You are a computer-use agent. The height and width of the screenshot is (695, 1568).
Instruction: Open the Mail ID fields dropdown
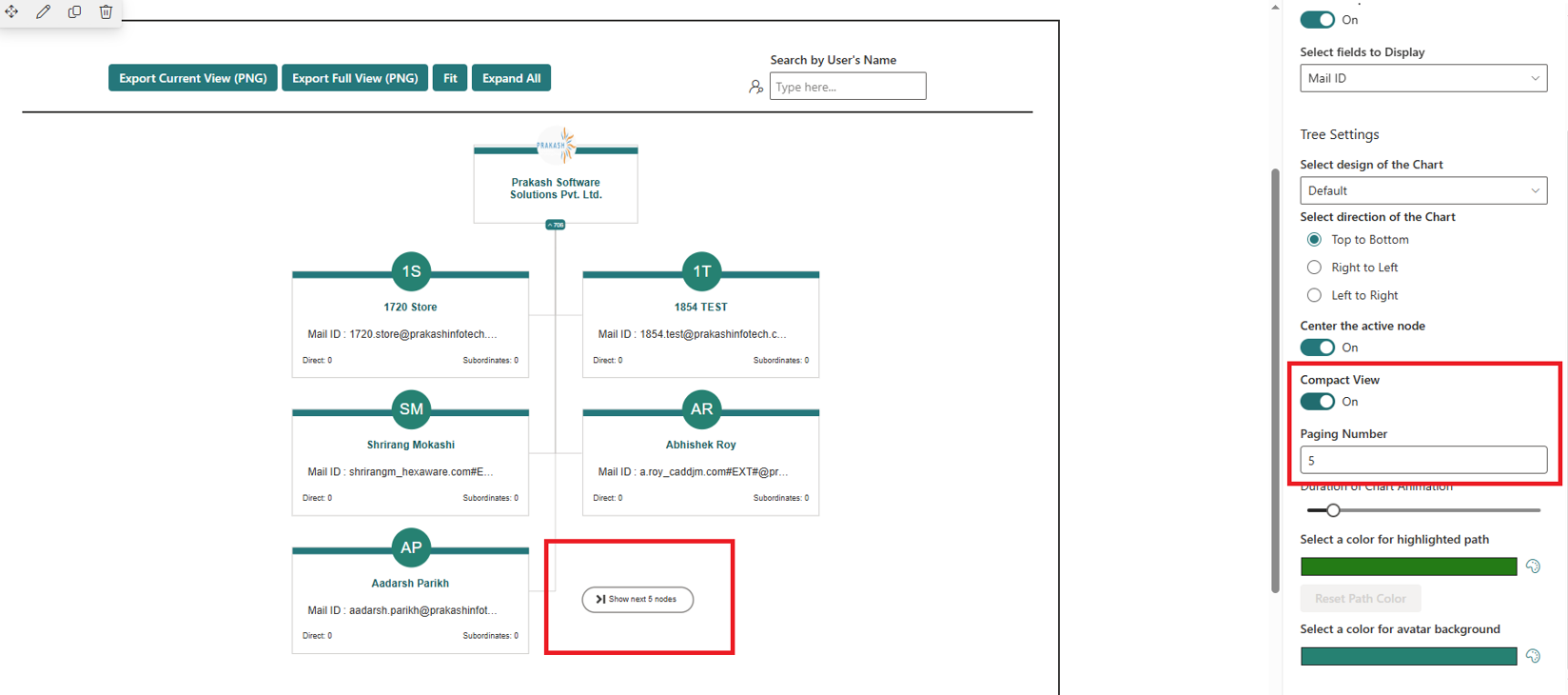click(x=1423, y=78)
